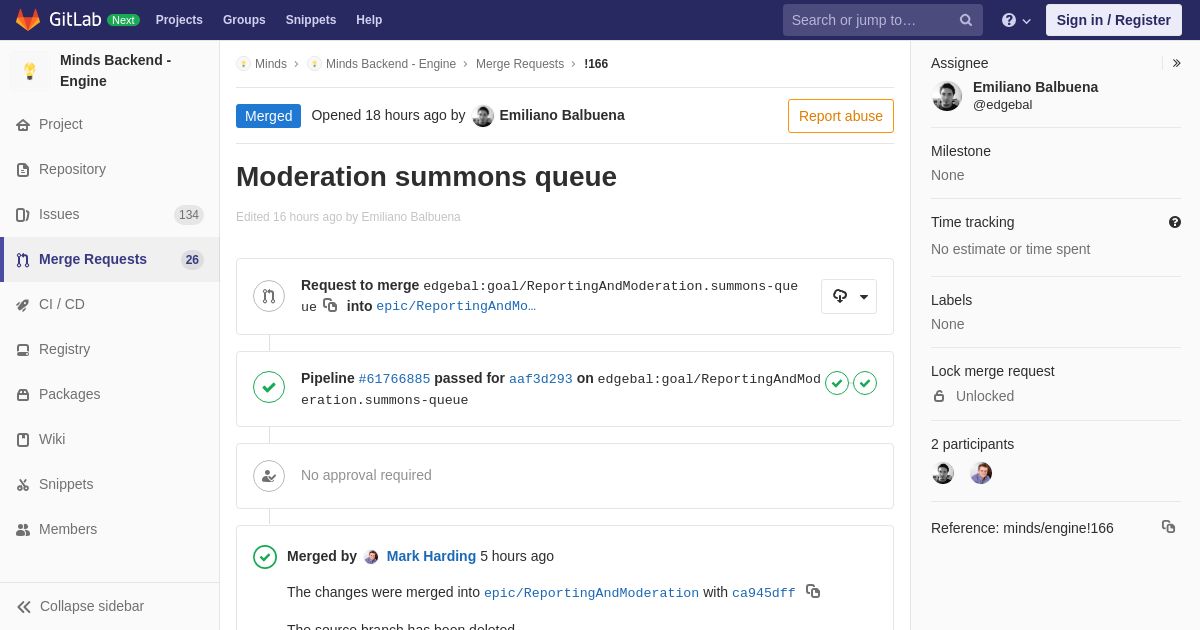Open author Emiliano Balbuena profile link

click(x=562, y=115)
